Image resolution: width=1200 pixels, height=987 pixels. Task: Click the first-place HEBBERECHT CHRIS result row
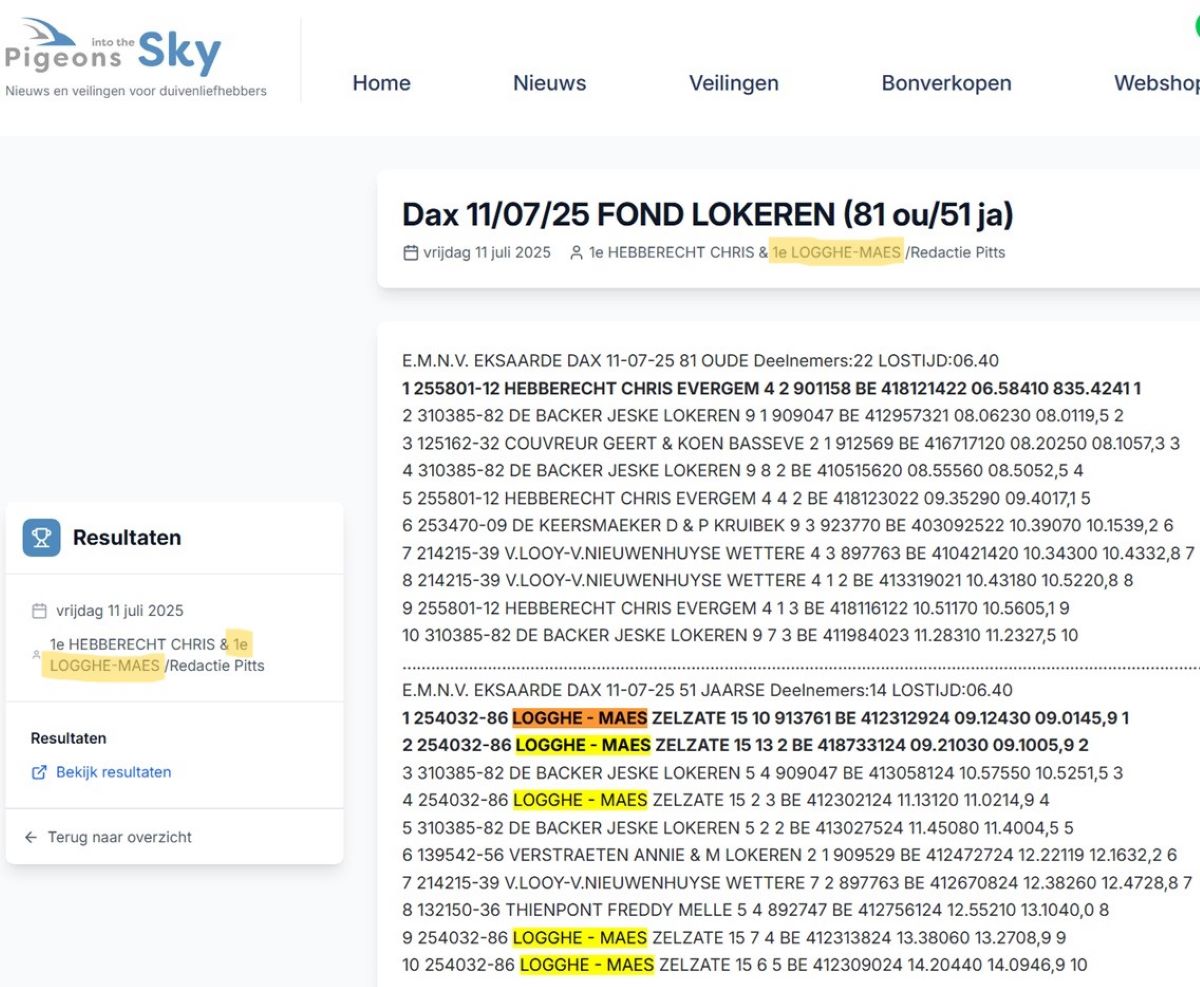[x=770, y=388]
